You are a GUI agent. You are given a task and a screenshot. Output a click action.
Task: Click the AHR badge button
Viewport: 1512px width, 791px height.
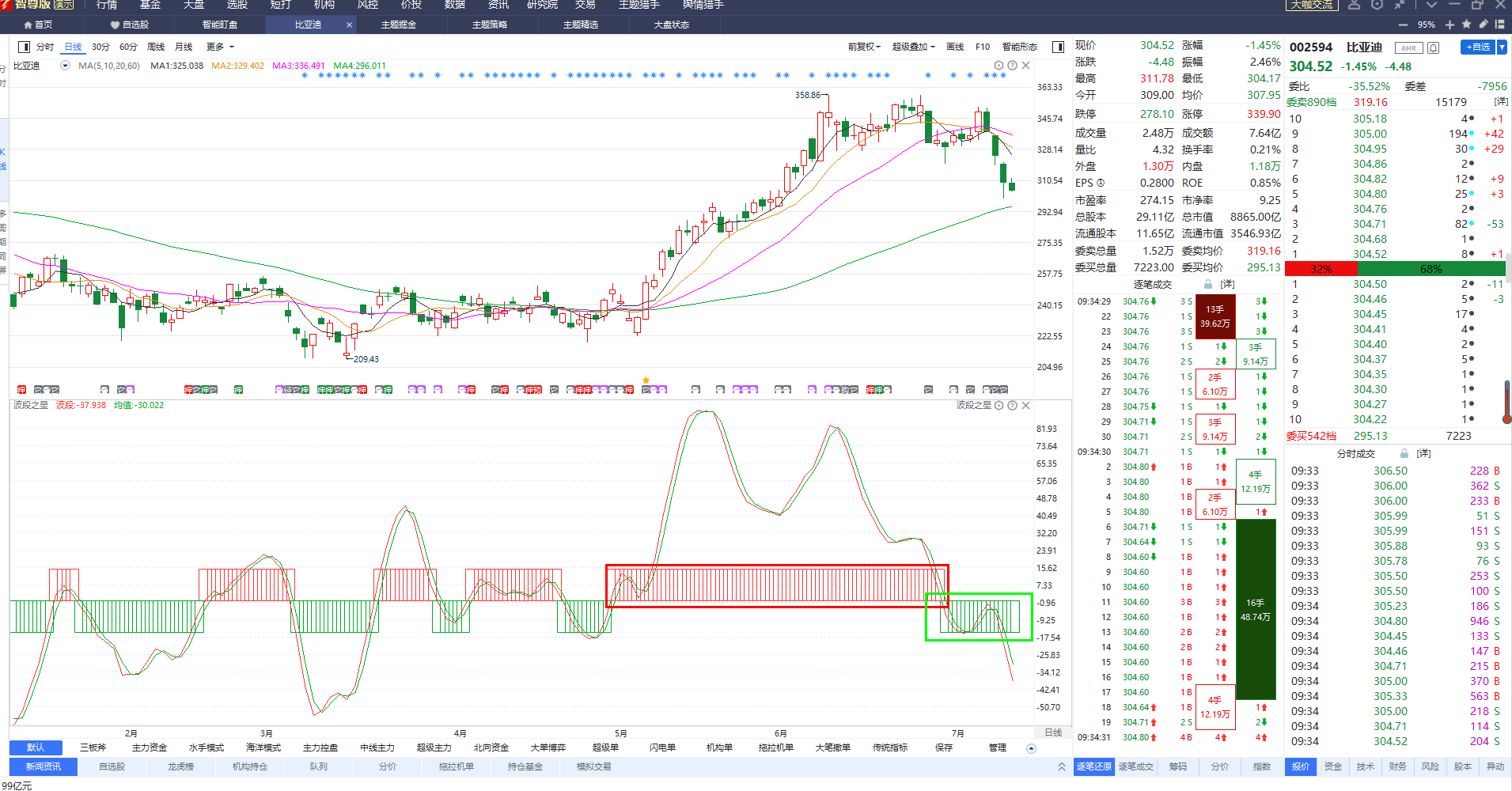(x=1408, y=48)
